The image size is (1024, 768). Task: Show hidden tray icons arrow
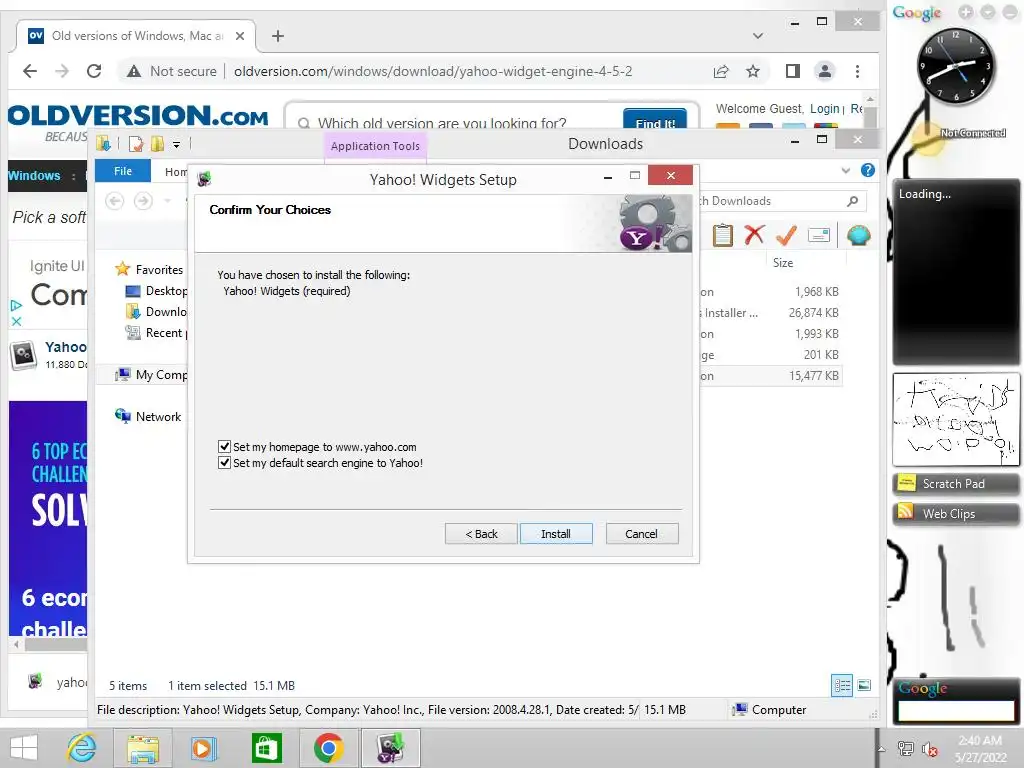(x=882, y=748)
